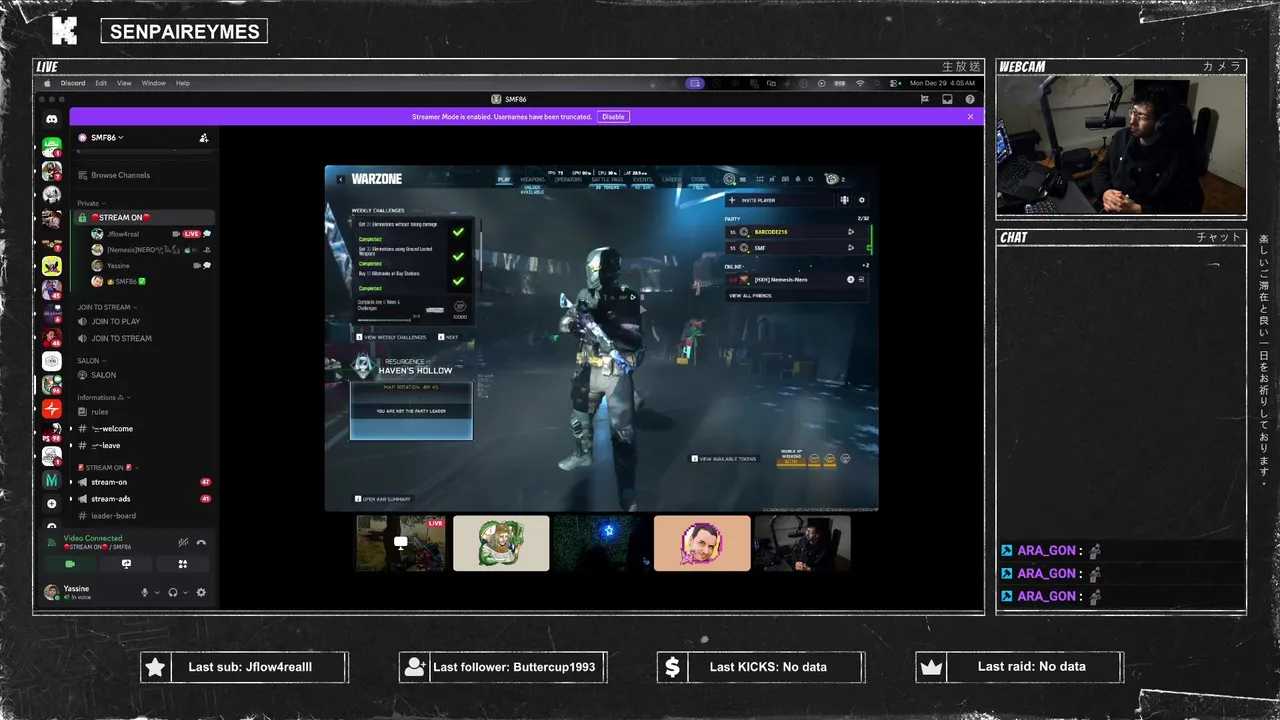The width and height of the screenshot is (1280, 720).
Task: Toggle headphones deafen in user panel
Action: pyautogui.click(x=173, y=592)
